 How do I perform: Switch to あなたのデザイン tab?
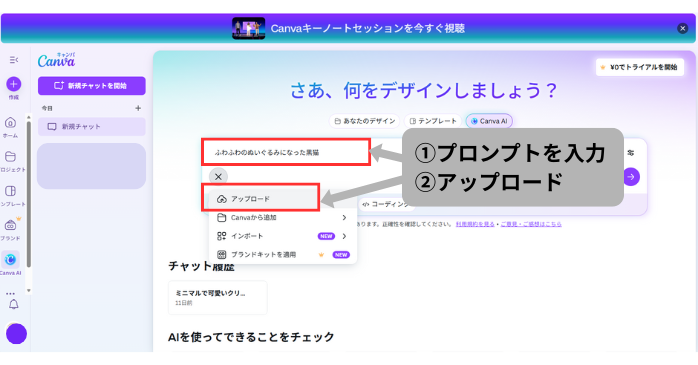click(365, 121)
